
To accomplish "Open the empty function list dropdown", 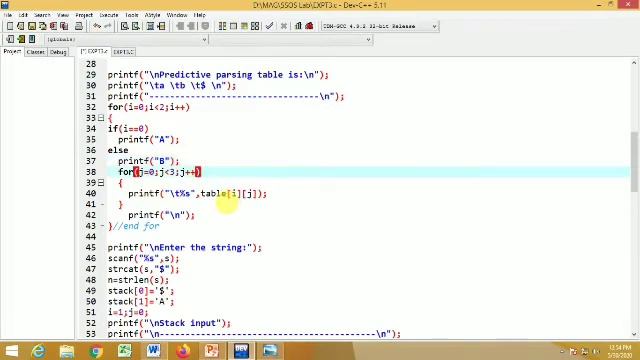I will [291, 40].
